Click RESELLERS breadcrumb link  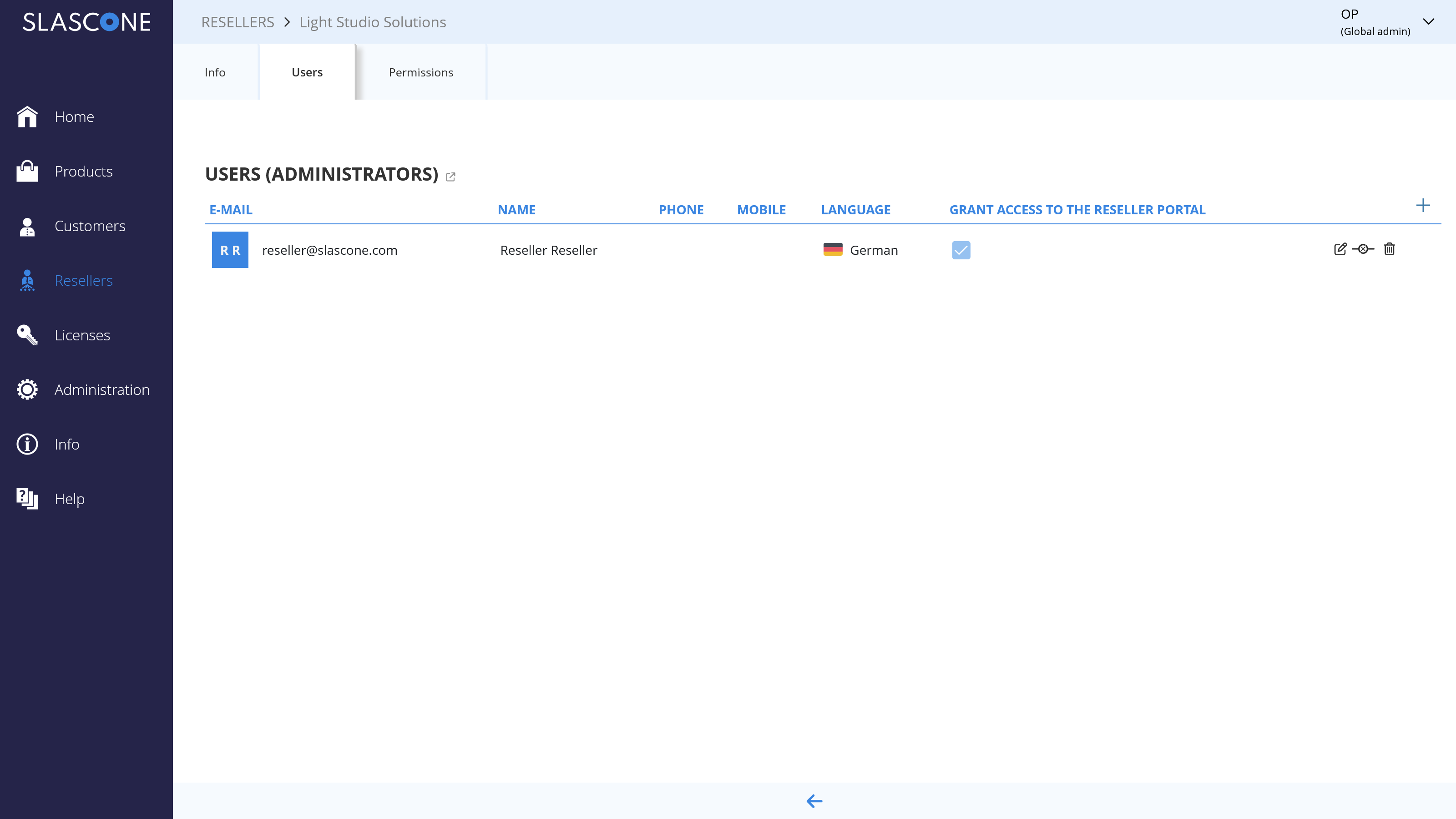(x=238, y=22)
